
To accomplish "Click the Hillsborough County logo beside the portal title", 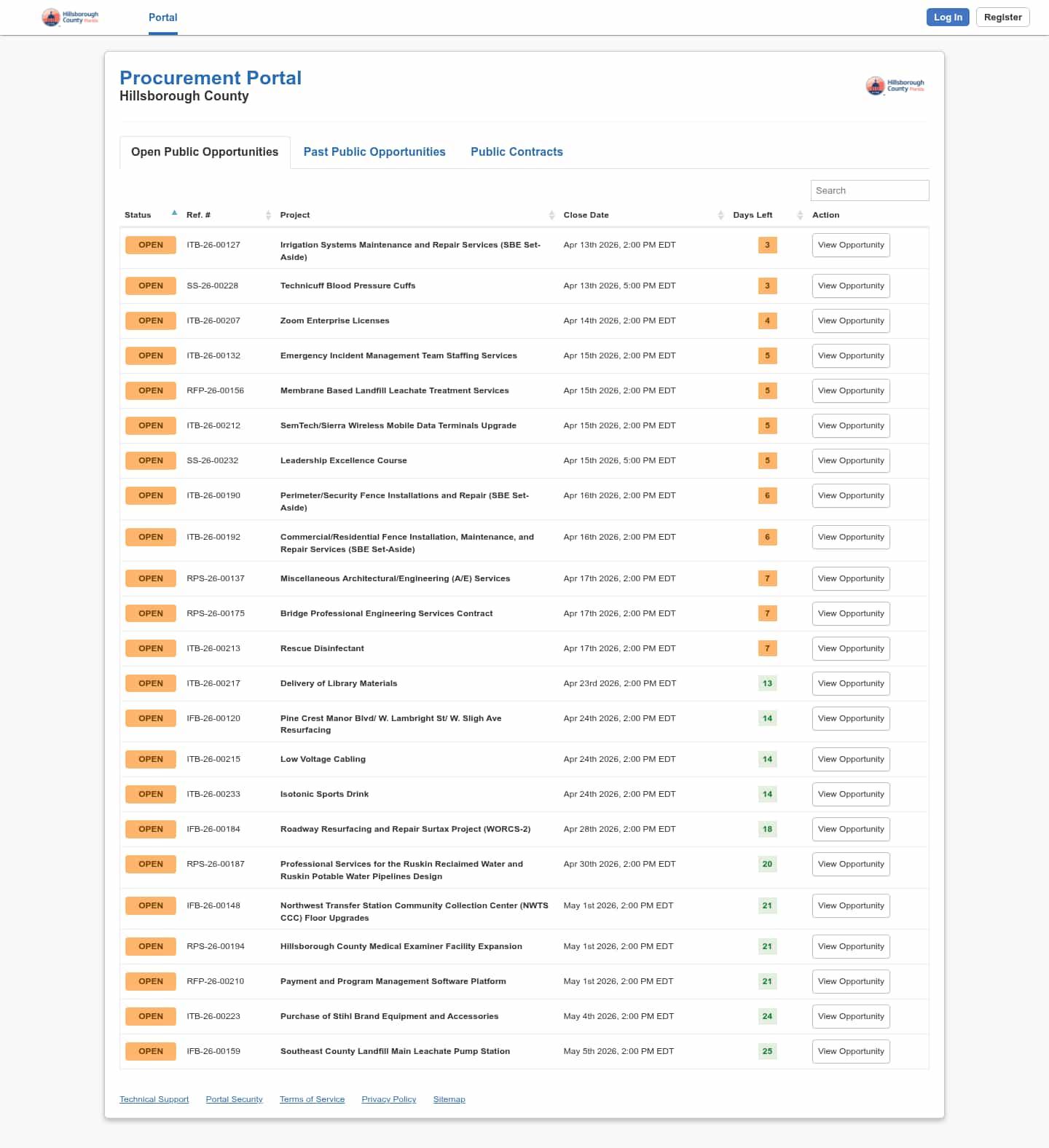I will 895,86.
